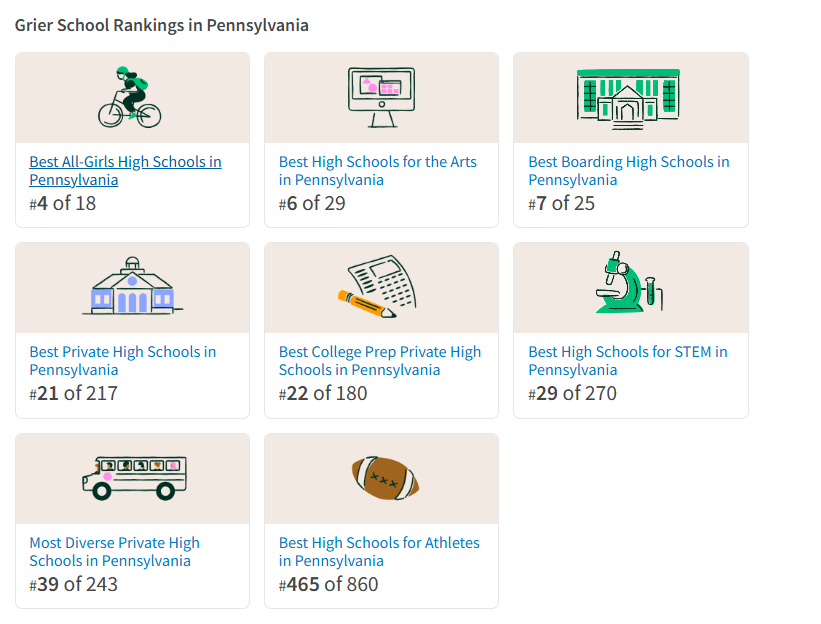
Task: Open Best High Schools for the Arts link
Action: pos(378,171)
